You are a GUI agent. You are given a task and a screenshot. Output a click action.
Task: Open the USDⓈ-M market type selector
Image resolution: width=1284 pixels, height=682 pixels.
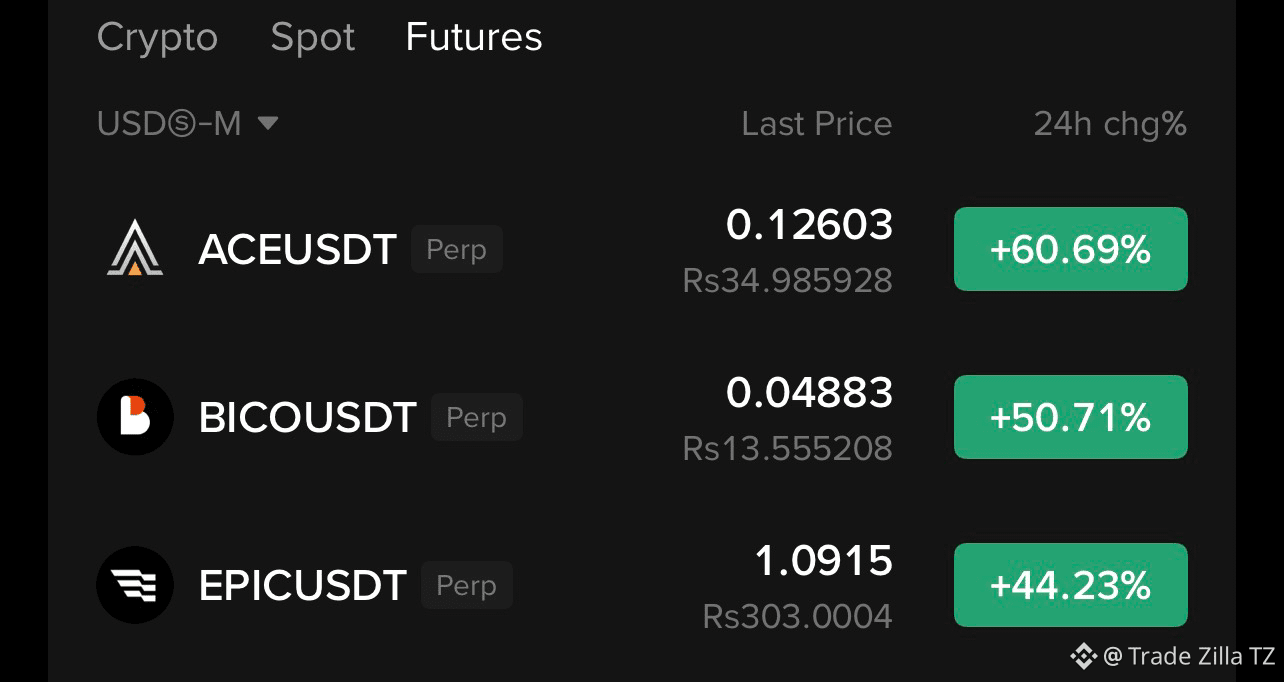[187, 124]
